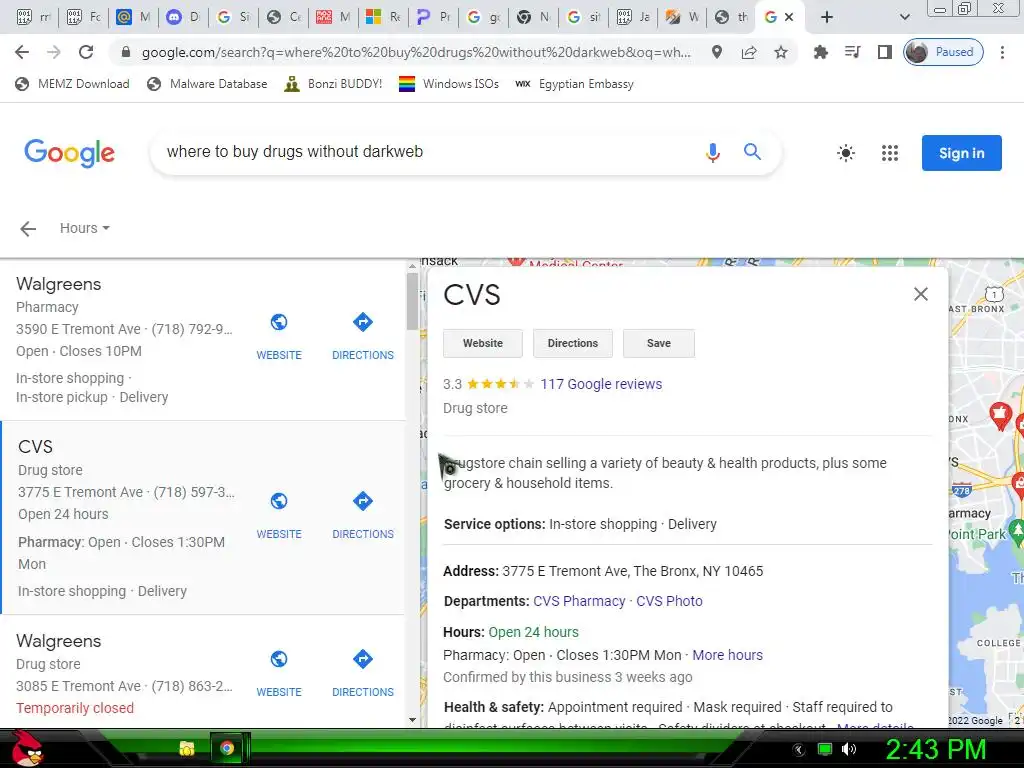This screenshot has width=1024, height=768.
Task: Open the 117 Google reviews link
Action: 601,384
